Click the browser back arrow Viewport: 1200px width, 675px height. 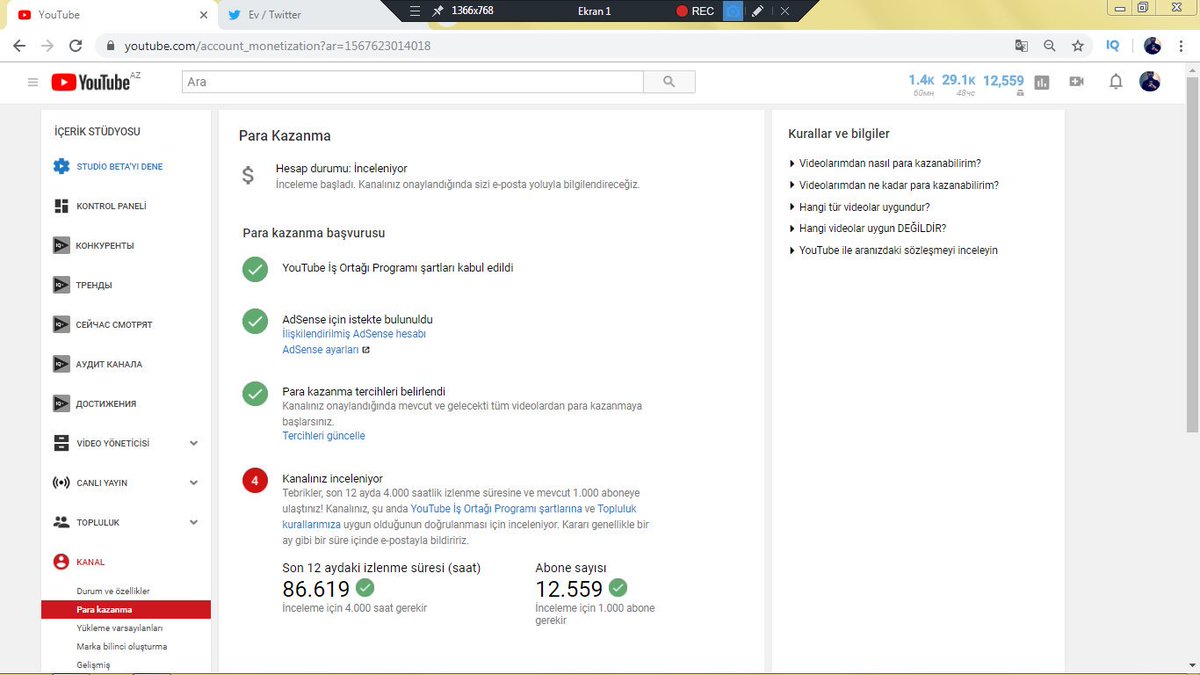coord(19,46)
